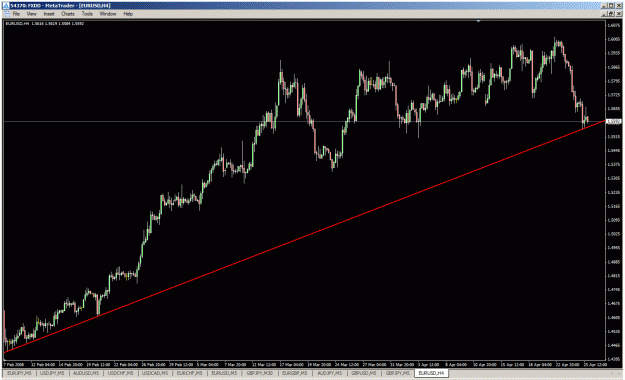
Task: Click the chart shift triangle marker at top
Action: click(478, 21)
